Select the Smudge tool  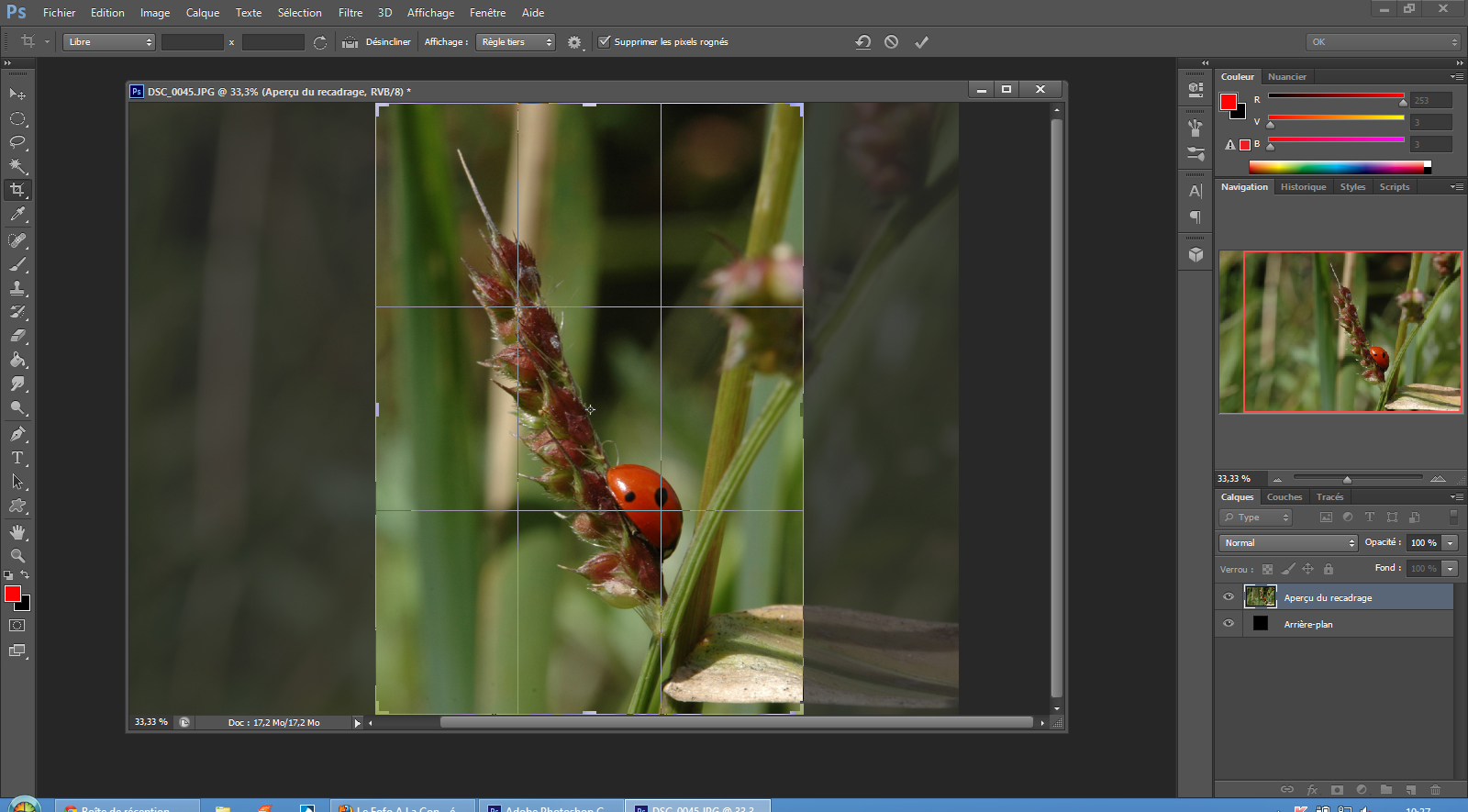17,384
